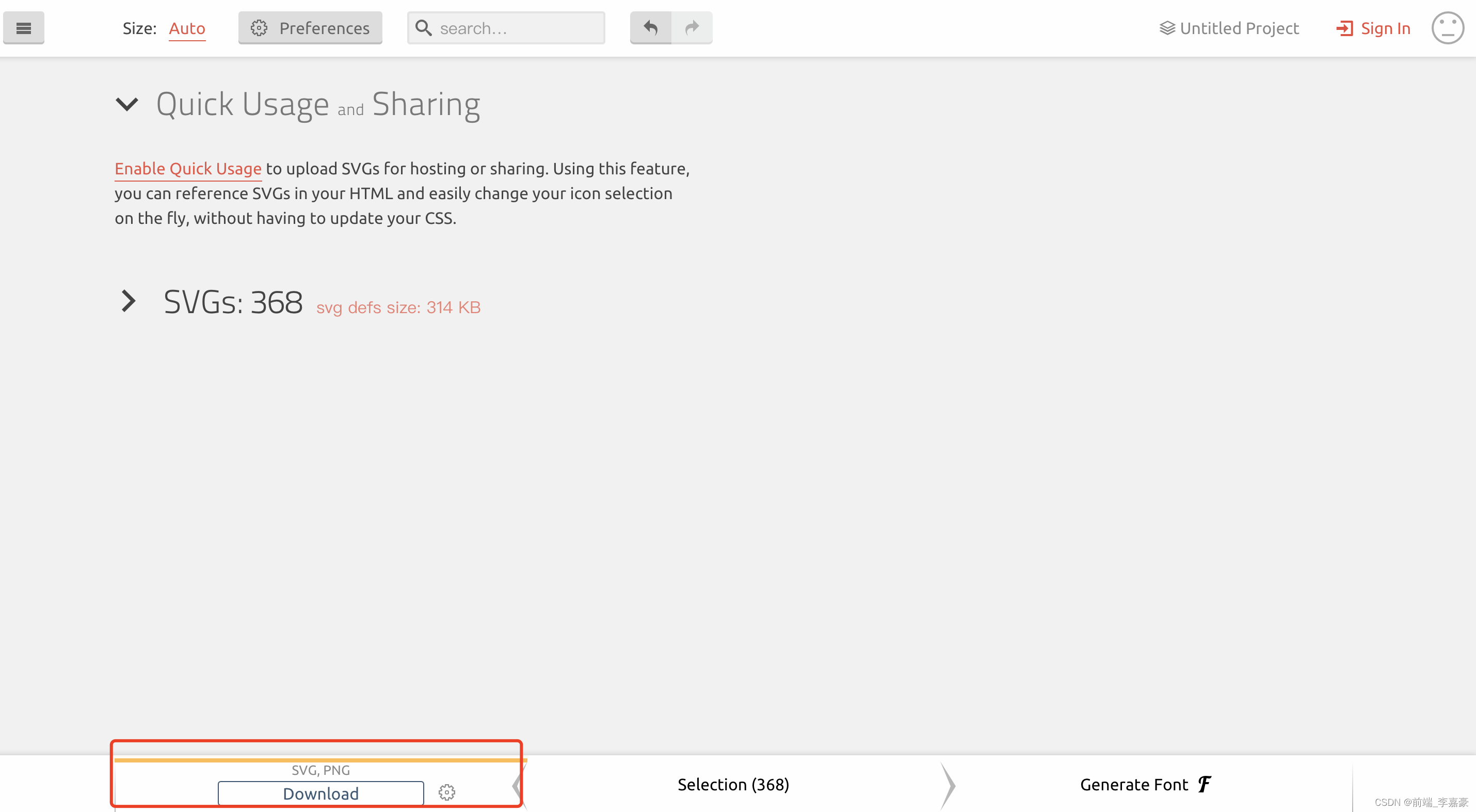Collapse Quick Usage and Sharing section
Viewport: 1476px width, 812px height.
(126, 104)
